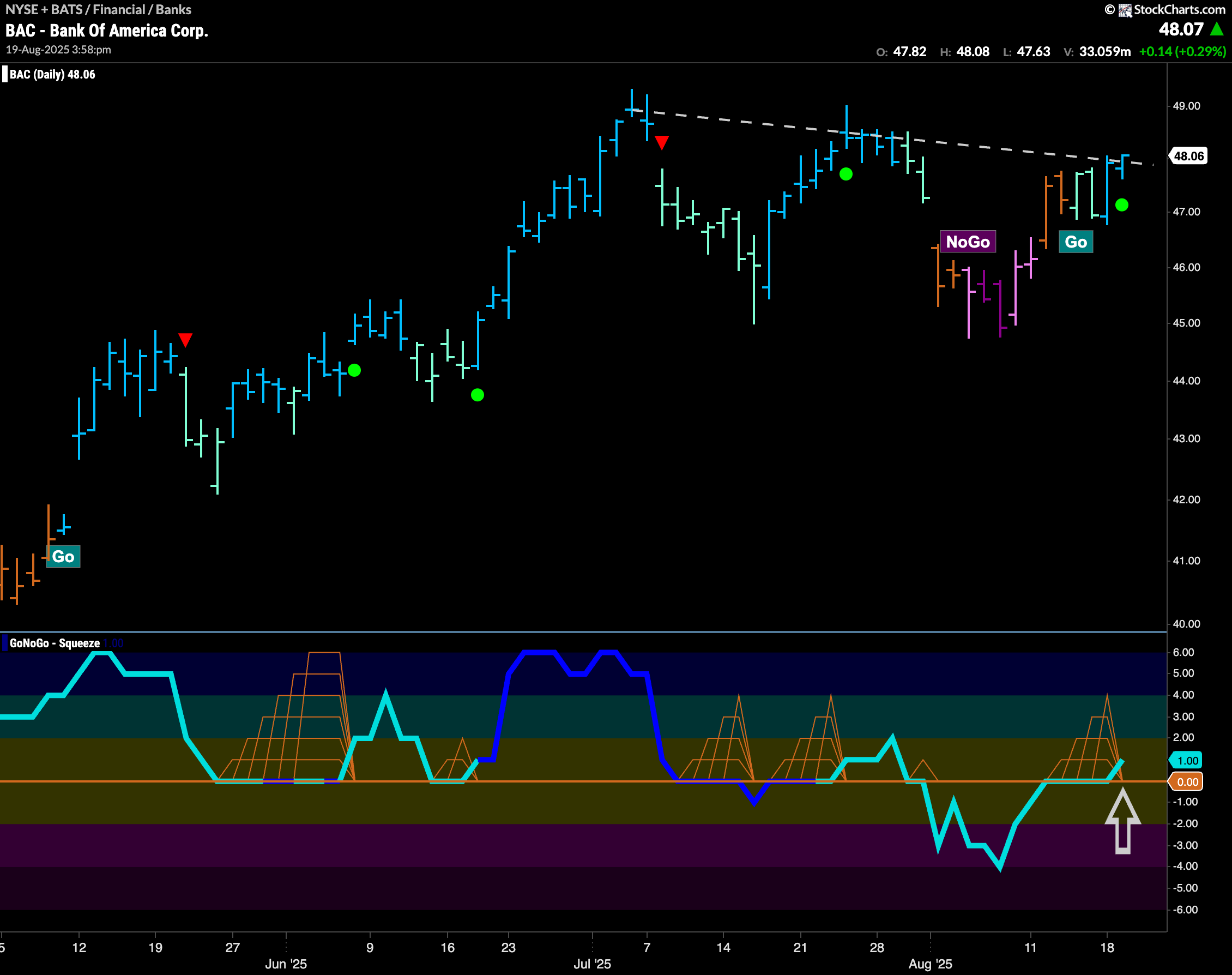
Task: Click the 19-Aug-2025 3:58:pm timestamp
Action: tap(58, 50)
